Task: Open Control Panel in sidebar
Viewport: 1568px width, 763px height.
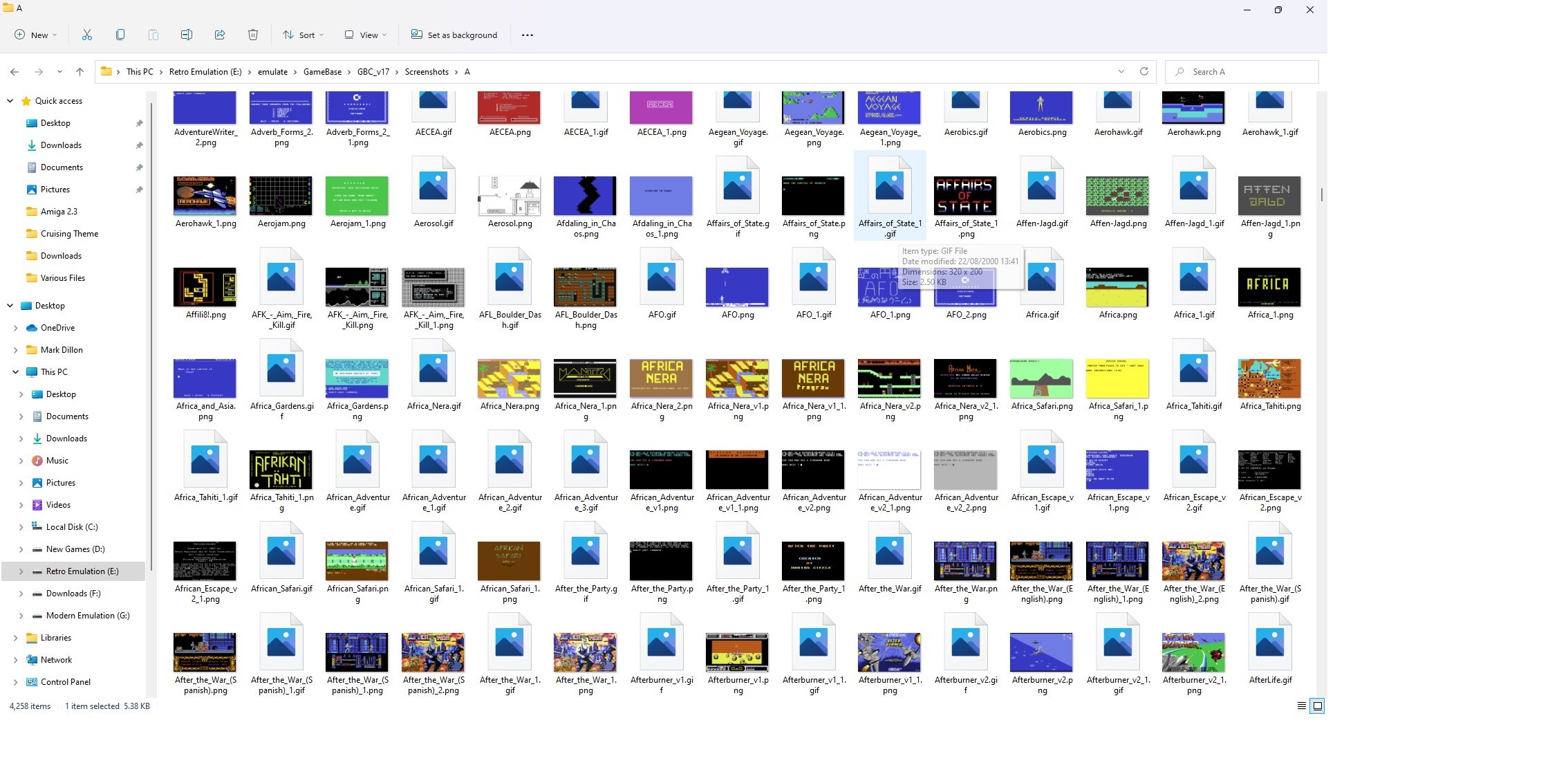Action: 66,682
